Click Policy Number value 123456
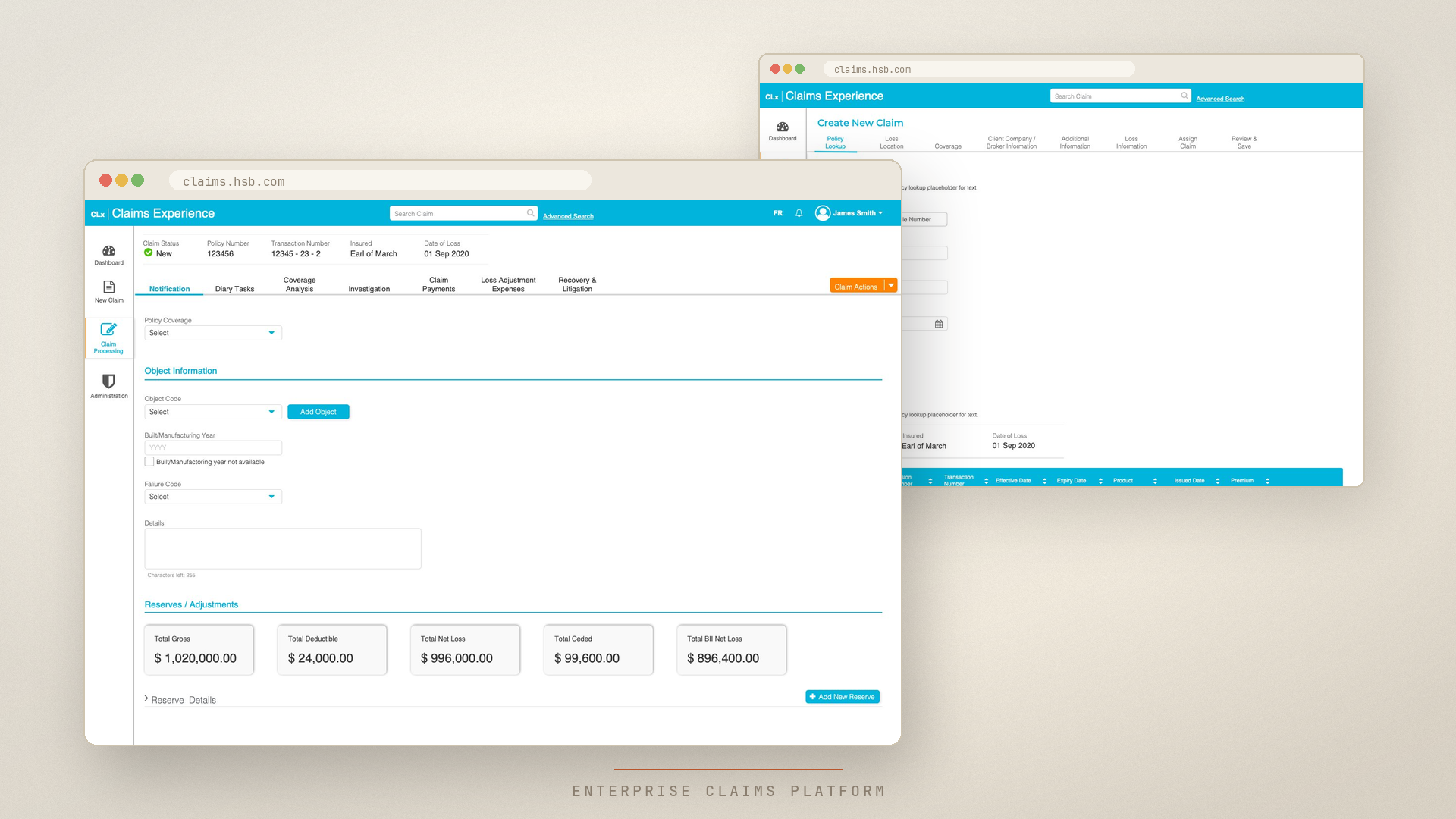1456x819 pixels. pos(220,254)
